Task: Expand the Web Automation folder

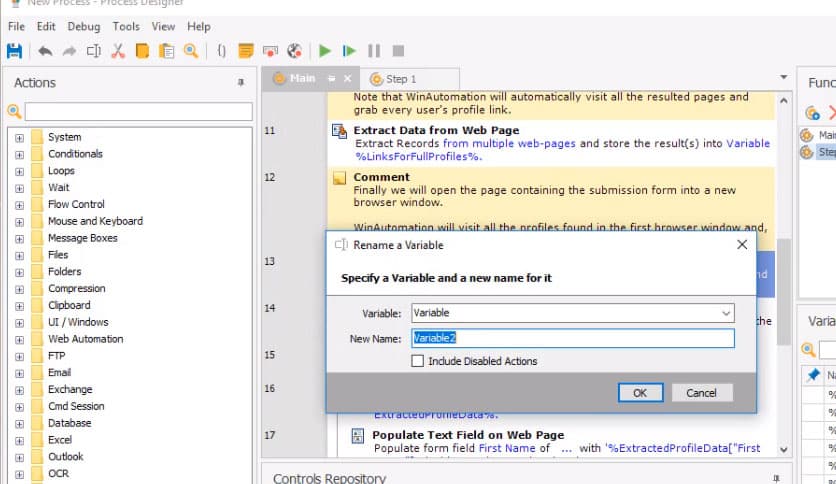Action: click(19, 340)
